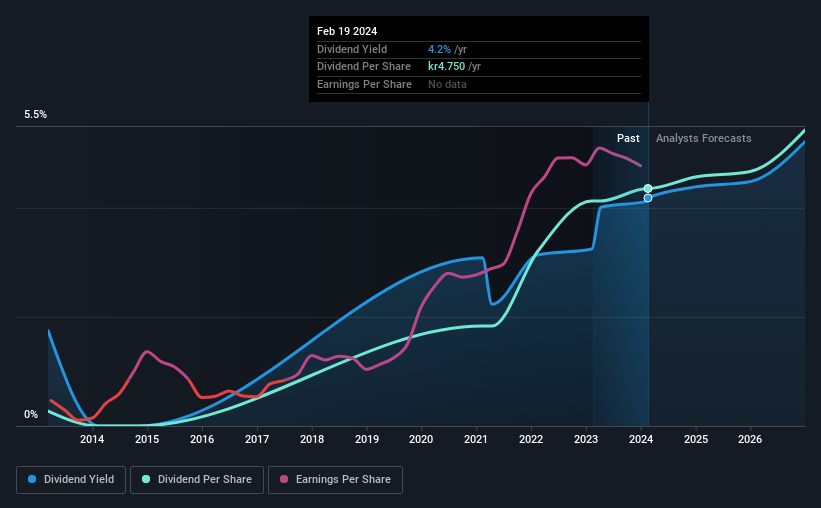The height and width of the screenshot is (508, 821).
Task: Click the kr4.750 dividend per share value
Action: tap(446, 67)
